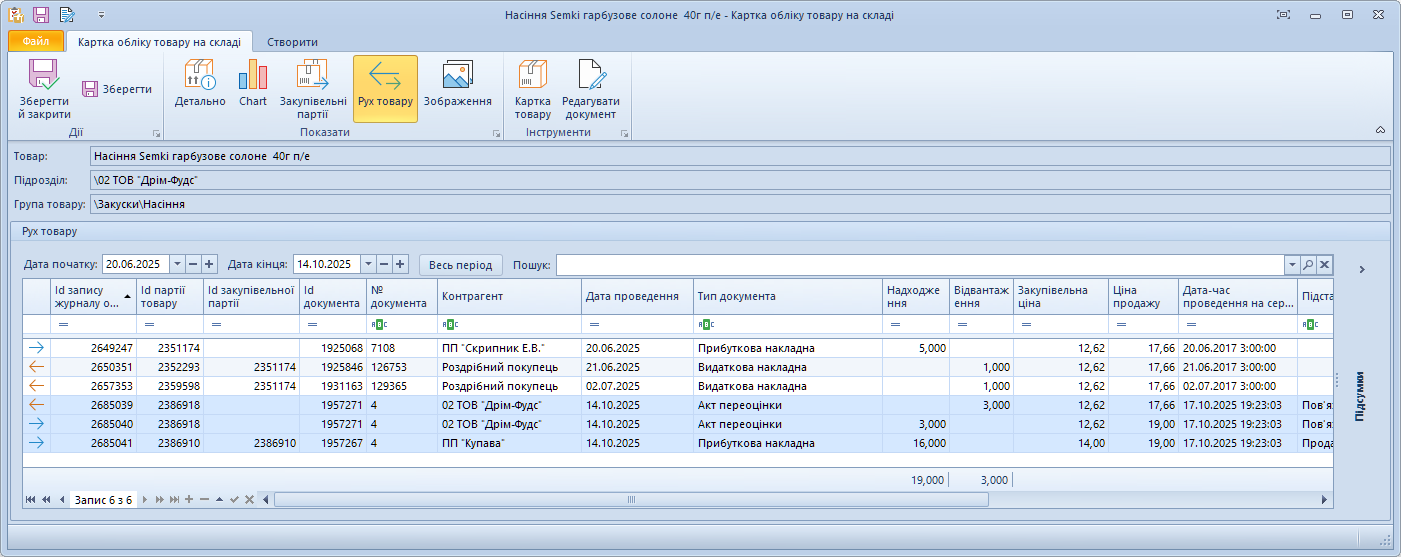Toggle the 'Рух товару' ribbon button
Viewport: 1401px width, 557px height.
coord(385,88)
